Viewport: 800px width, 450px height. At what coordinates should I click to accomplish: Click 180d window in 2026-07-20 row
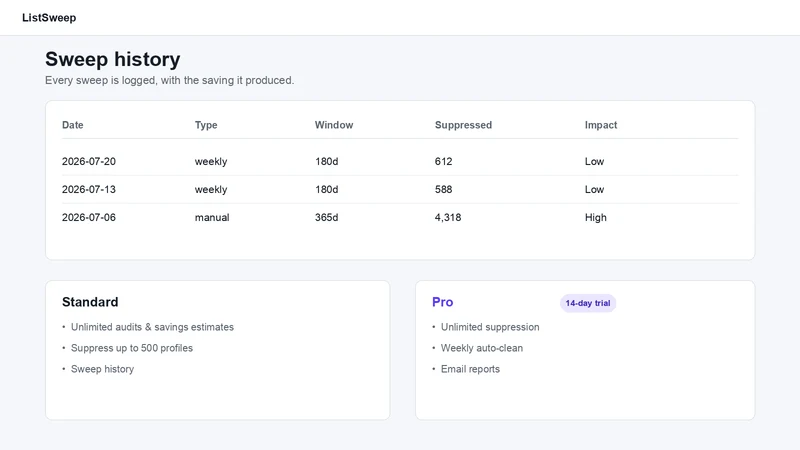click(x=327, y=161)
